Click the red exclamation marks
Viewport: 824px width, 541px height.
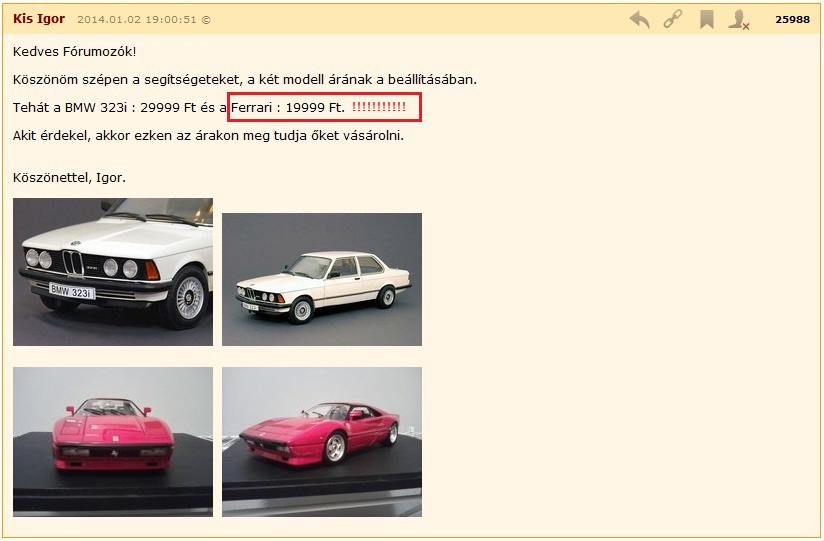point(379,107)
